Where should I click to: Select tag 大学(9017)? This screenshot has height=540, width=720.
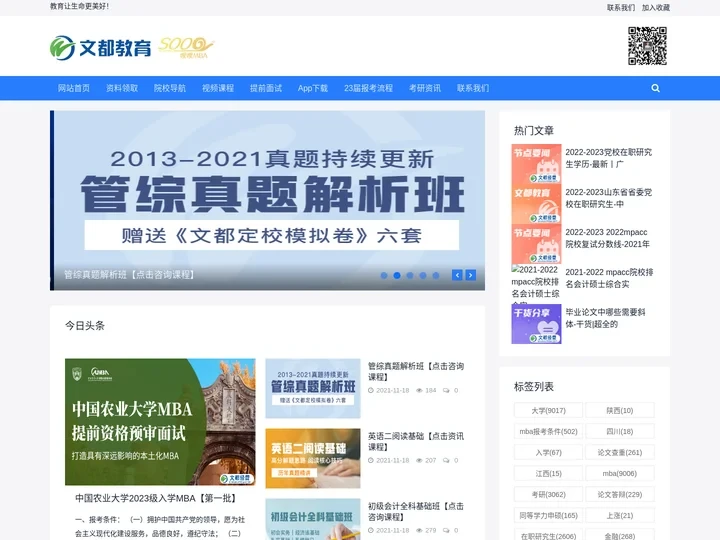548,411
